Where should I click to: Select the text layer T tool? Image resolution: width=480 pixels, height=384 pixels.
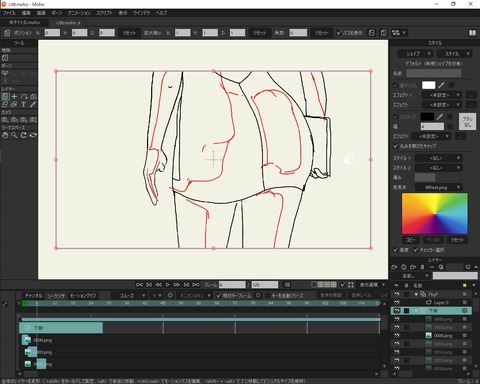tap(23, 105)
